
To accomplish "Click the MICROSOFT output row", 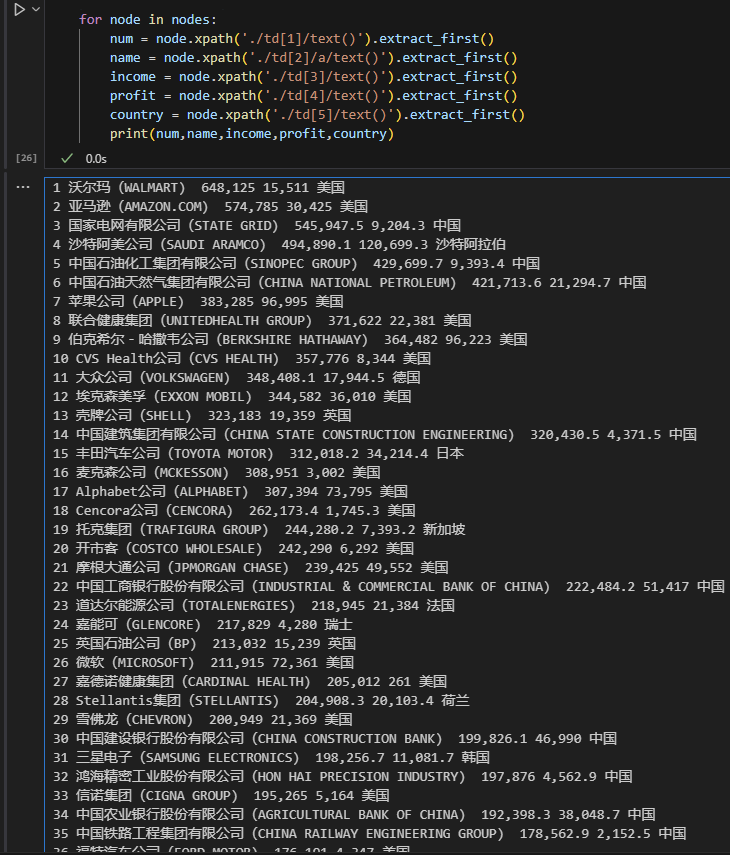I will [x=203, y=663].
